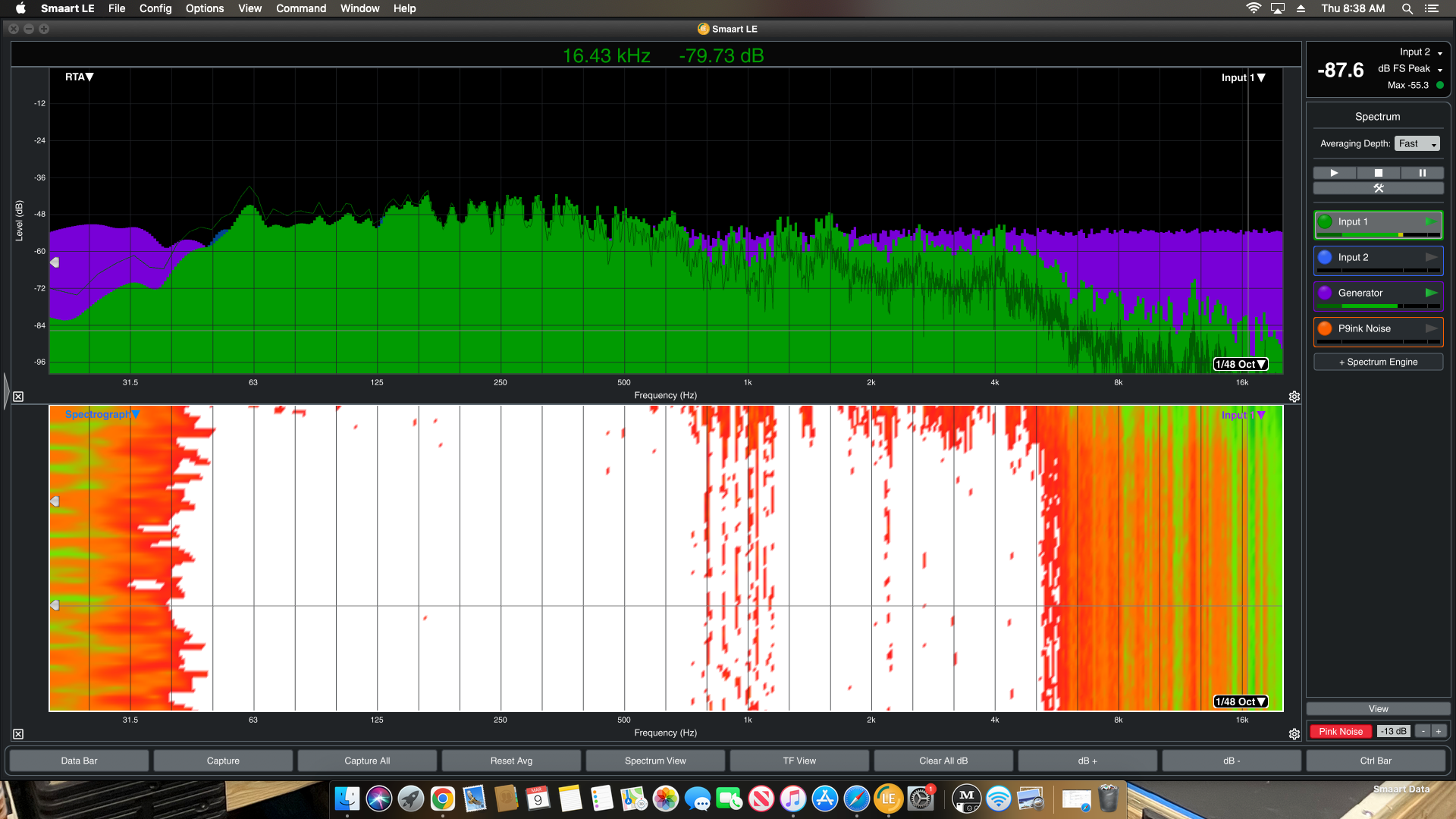Open the Window menu
Screen dimensions: 1456x819
[x=359, y=8]
